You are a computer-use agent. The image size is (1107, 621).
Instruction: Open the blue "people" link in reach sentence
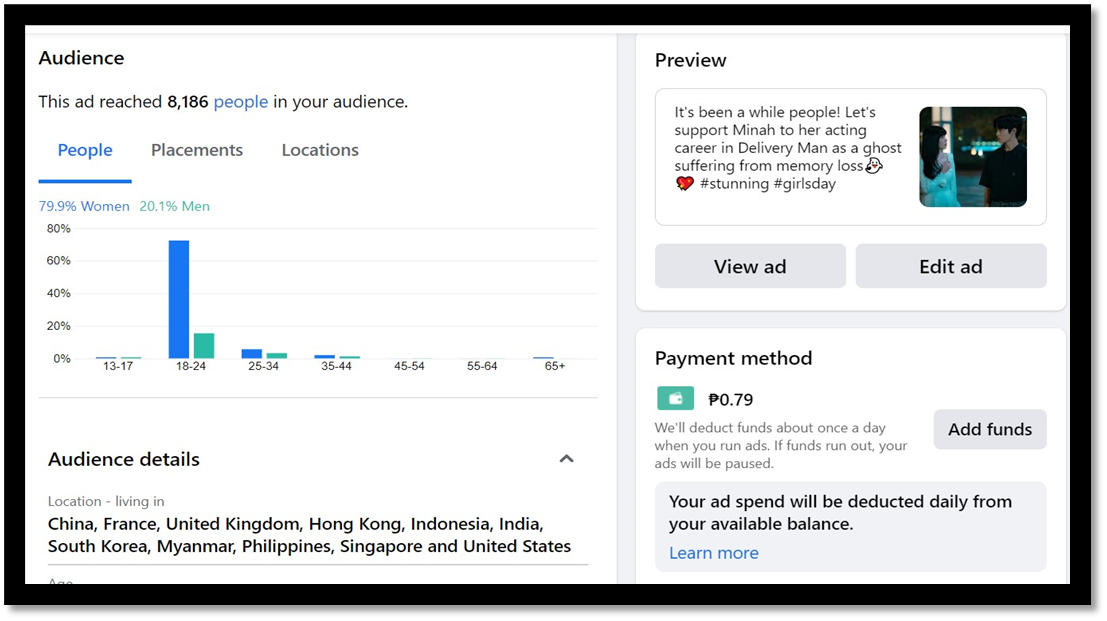[241, 102]
